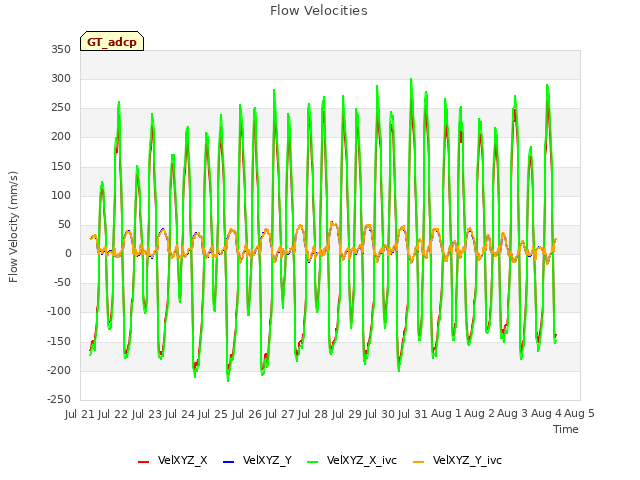Click the 350 y-axis tick label

click(x=61, y=50)
